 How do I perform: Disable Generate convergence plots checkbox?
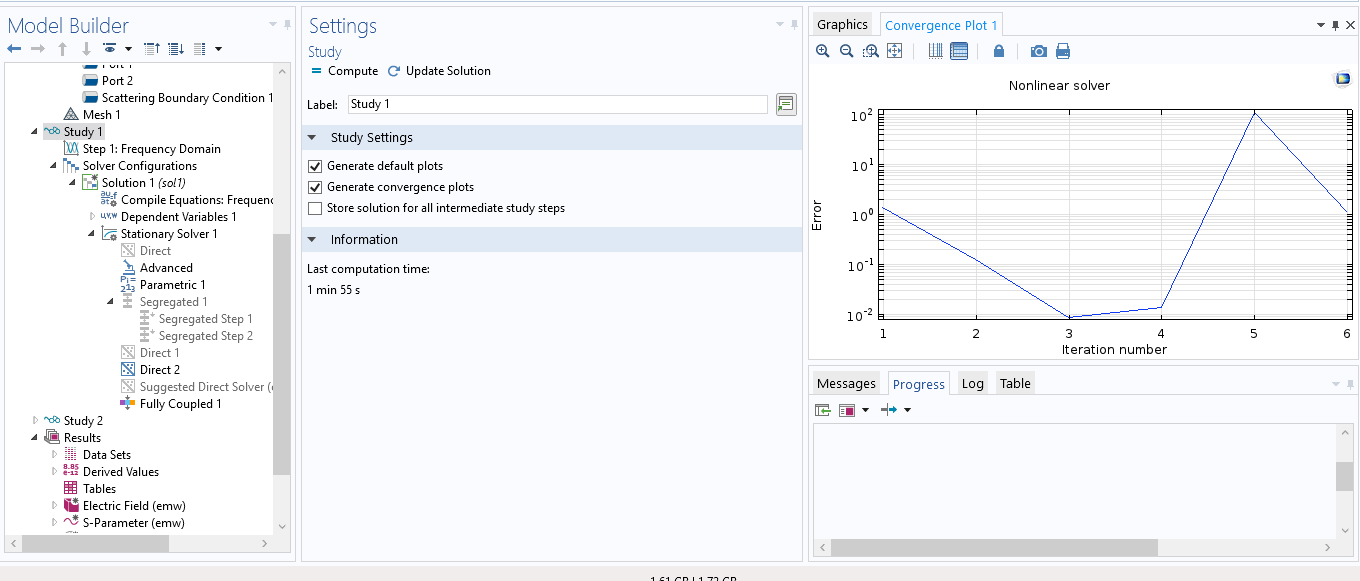coord(316,187)
